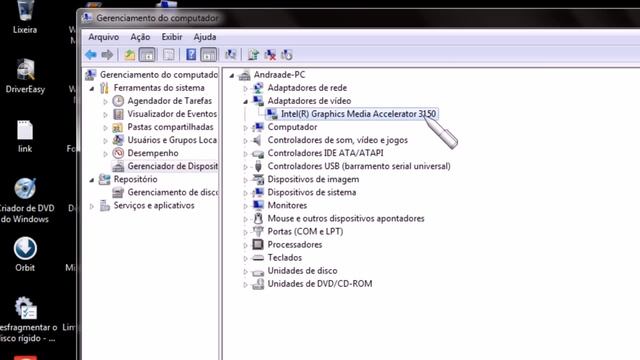The height and width of the screenshot is (360, 640).
Task: Expand Controladores USB category
Action: (245, 167)
